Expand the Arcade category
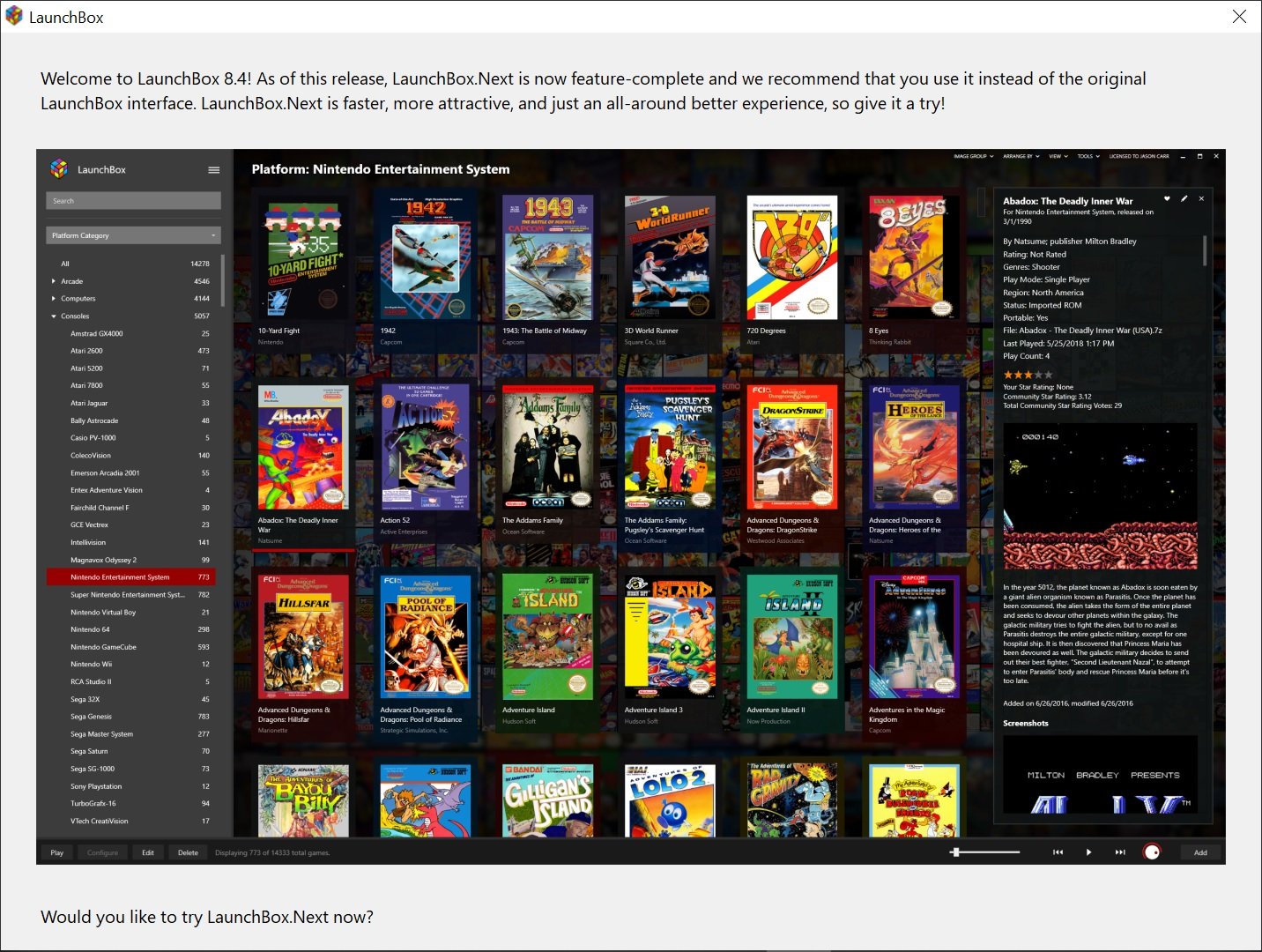This screenshot has width=1262, height=952. point(54,281)
